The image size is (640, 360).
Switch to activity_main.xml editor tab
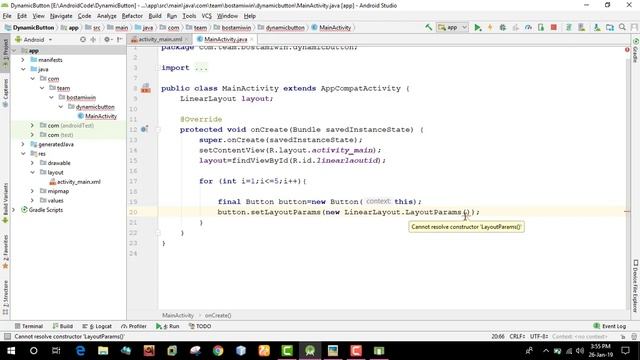(x=159, y=39)
